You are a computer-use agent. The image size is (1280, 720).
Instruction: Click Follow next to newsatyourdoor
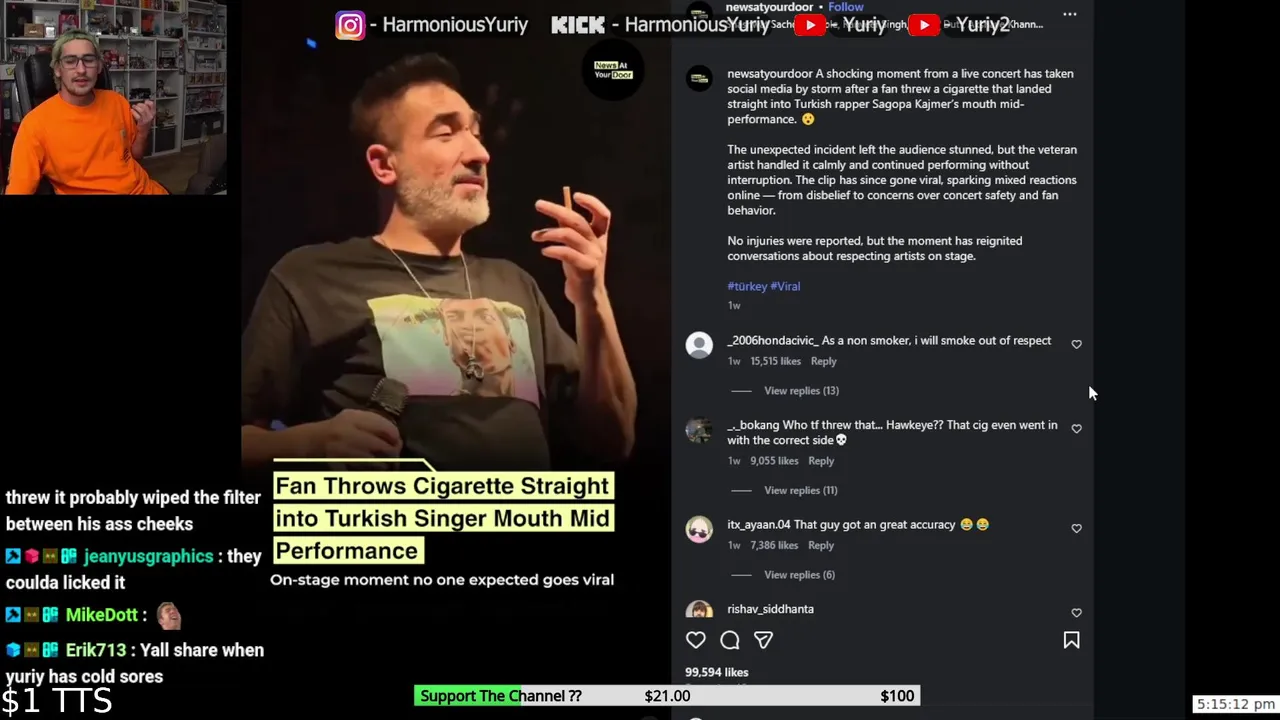[x=845, y=7]
